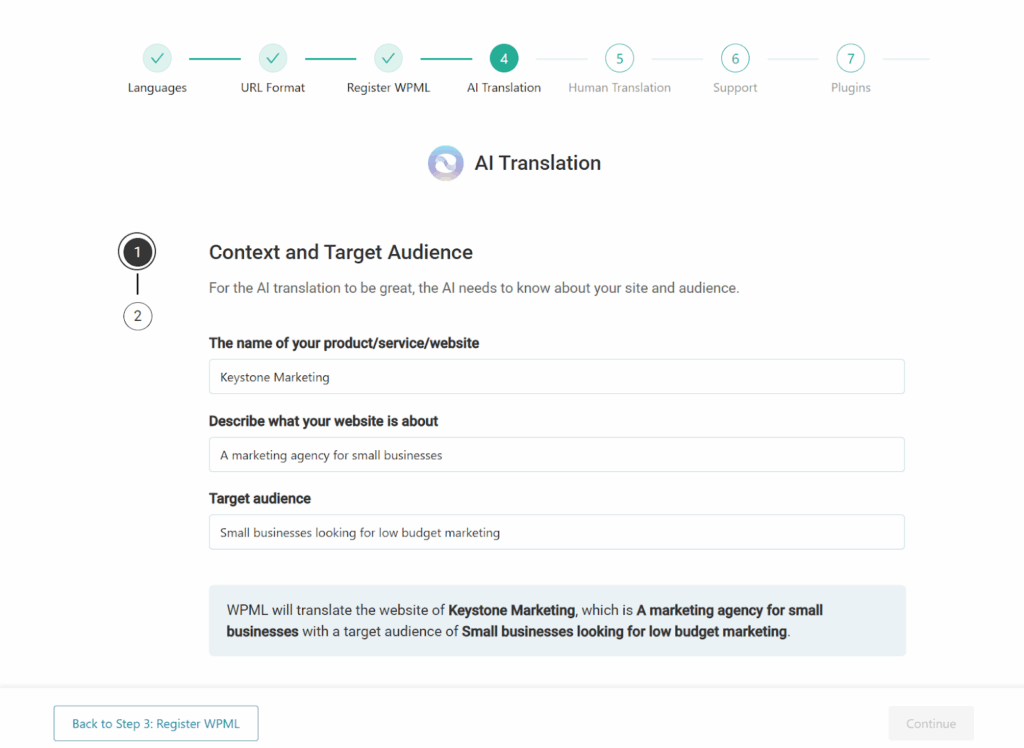
Task: Click the step 7 circle for Plugins
Action: (x=851, y=59)
